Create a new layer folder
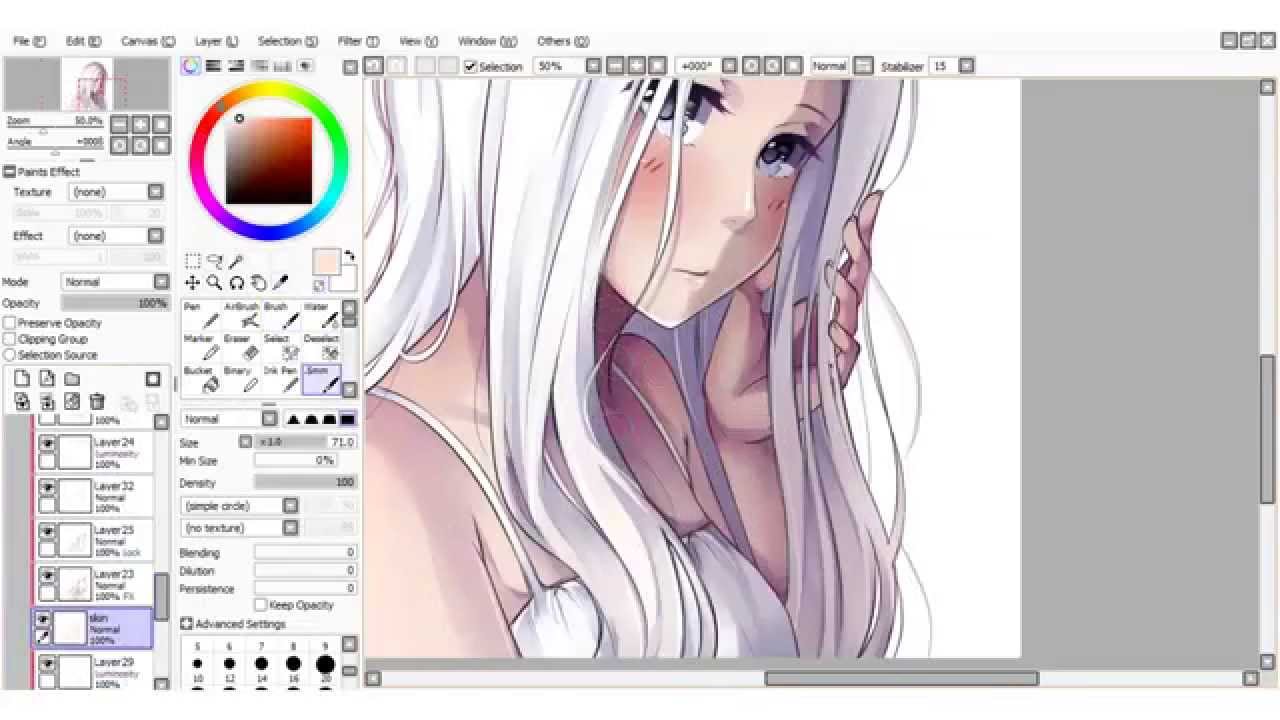Screen dimensions: 1280x720 point(72,379)
